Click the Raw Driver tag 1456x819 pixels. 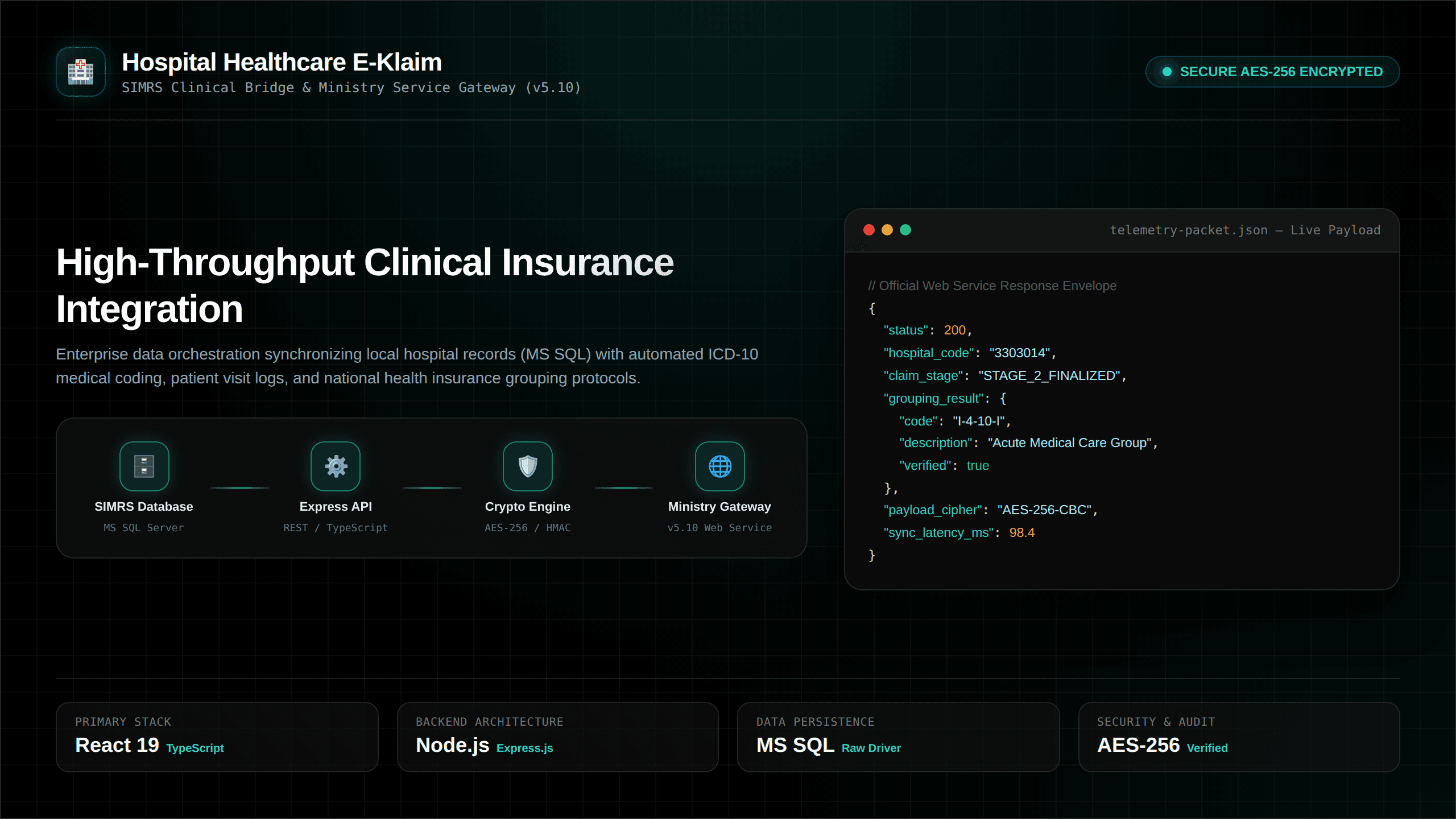coord(871,748)
